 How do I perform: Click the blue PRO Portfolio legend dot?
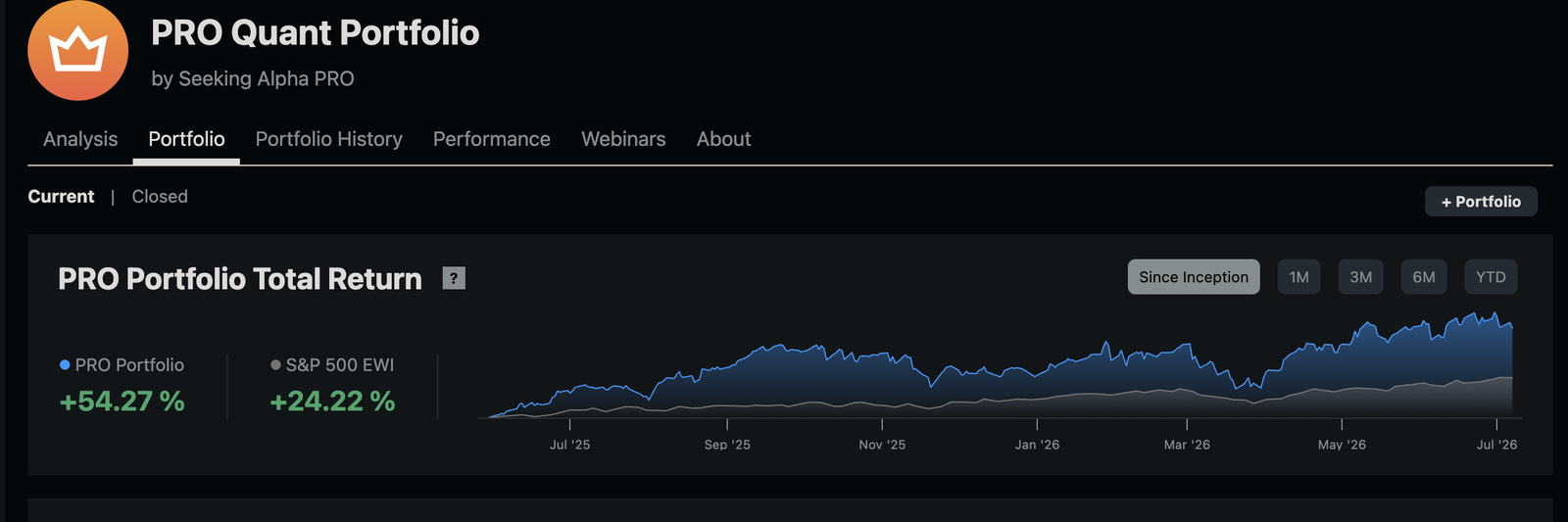click(65, 364)
